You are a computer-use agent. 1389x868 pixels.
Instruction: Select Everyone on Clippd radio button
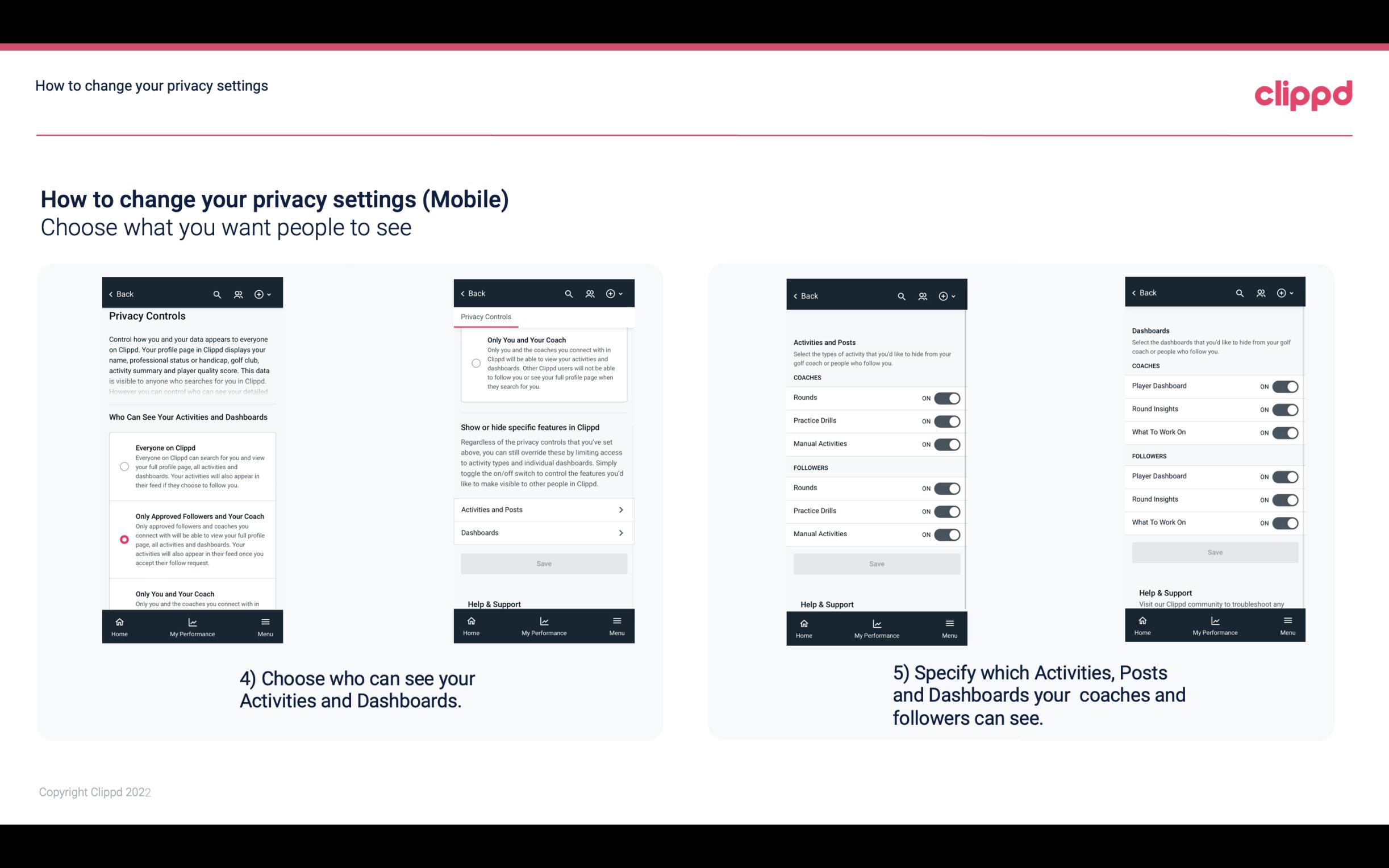[x=124, y=465]
